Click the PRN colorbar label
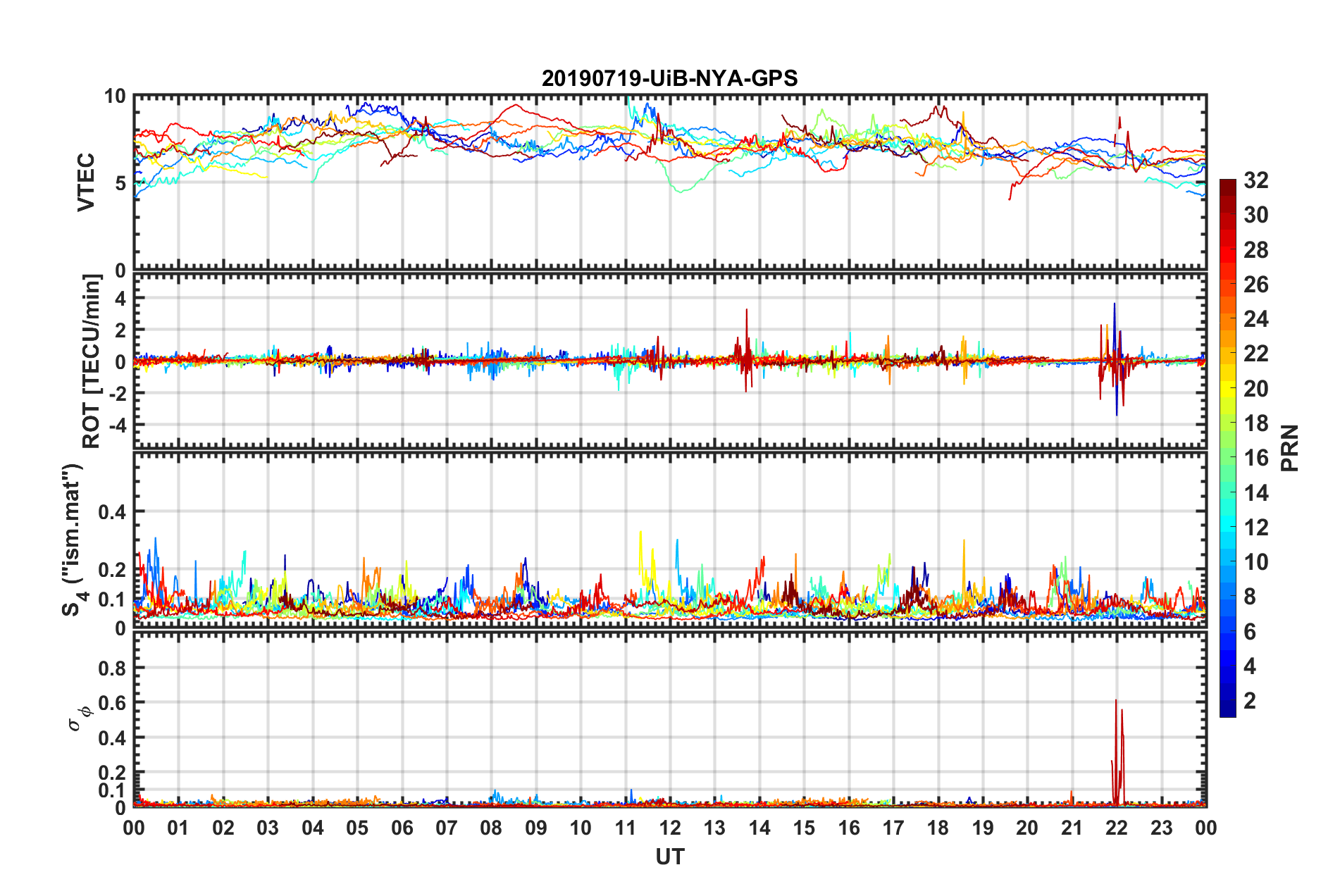 [1290, 448]
